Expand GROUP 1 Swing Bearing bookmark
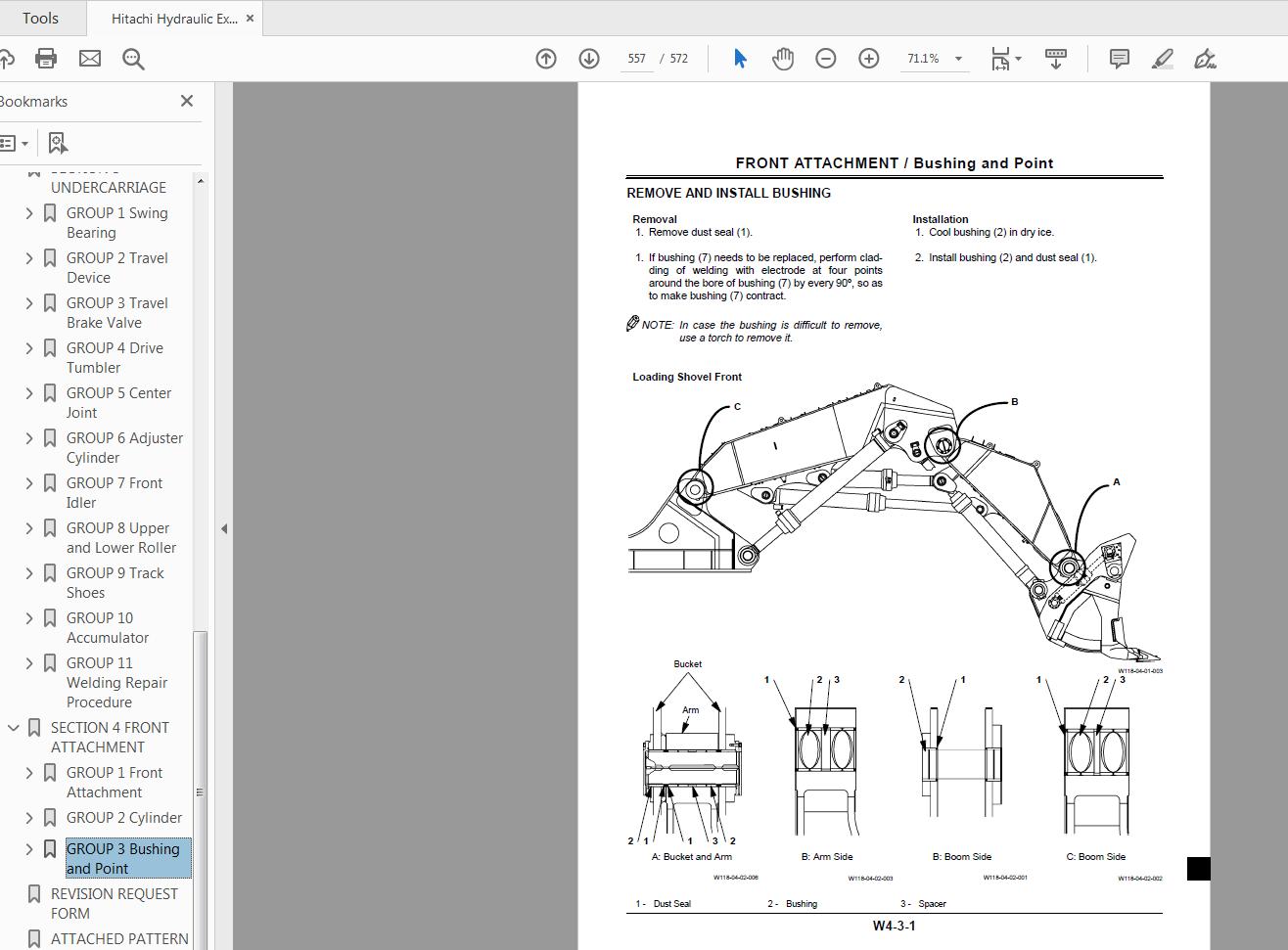1288x950 pixels. click(x=28, y=212)
